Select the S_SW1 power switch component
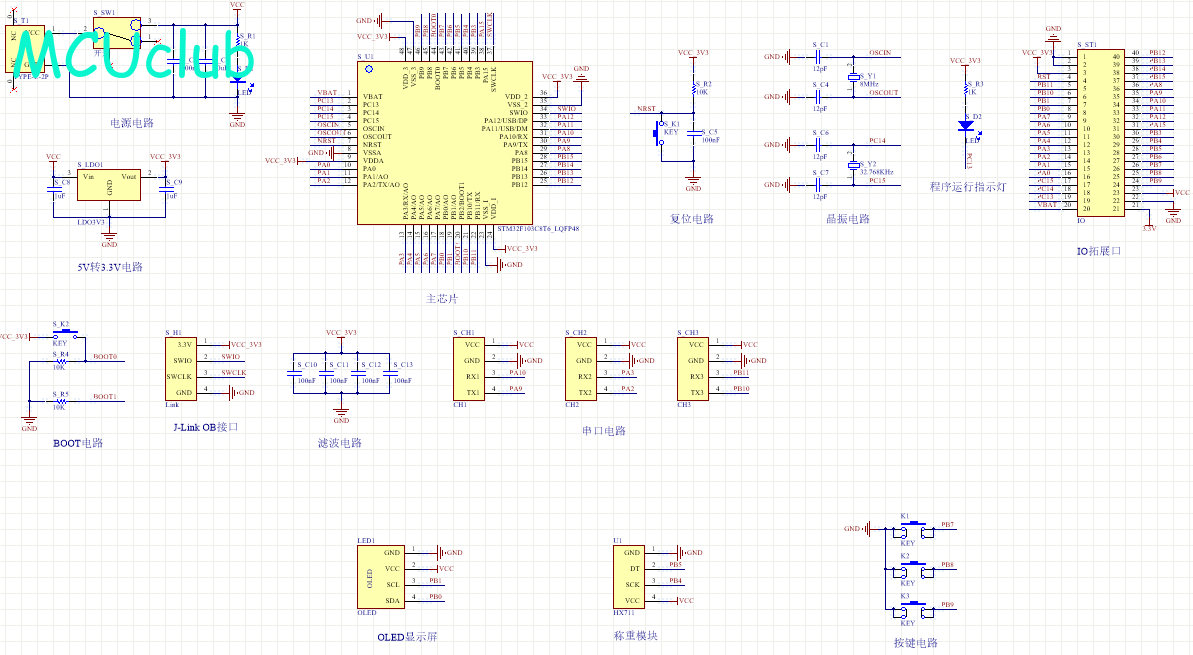 coord(118,33)
